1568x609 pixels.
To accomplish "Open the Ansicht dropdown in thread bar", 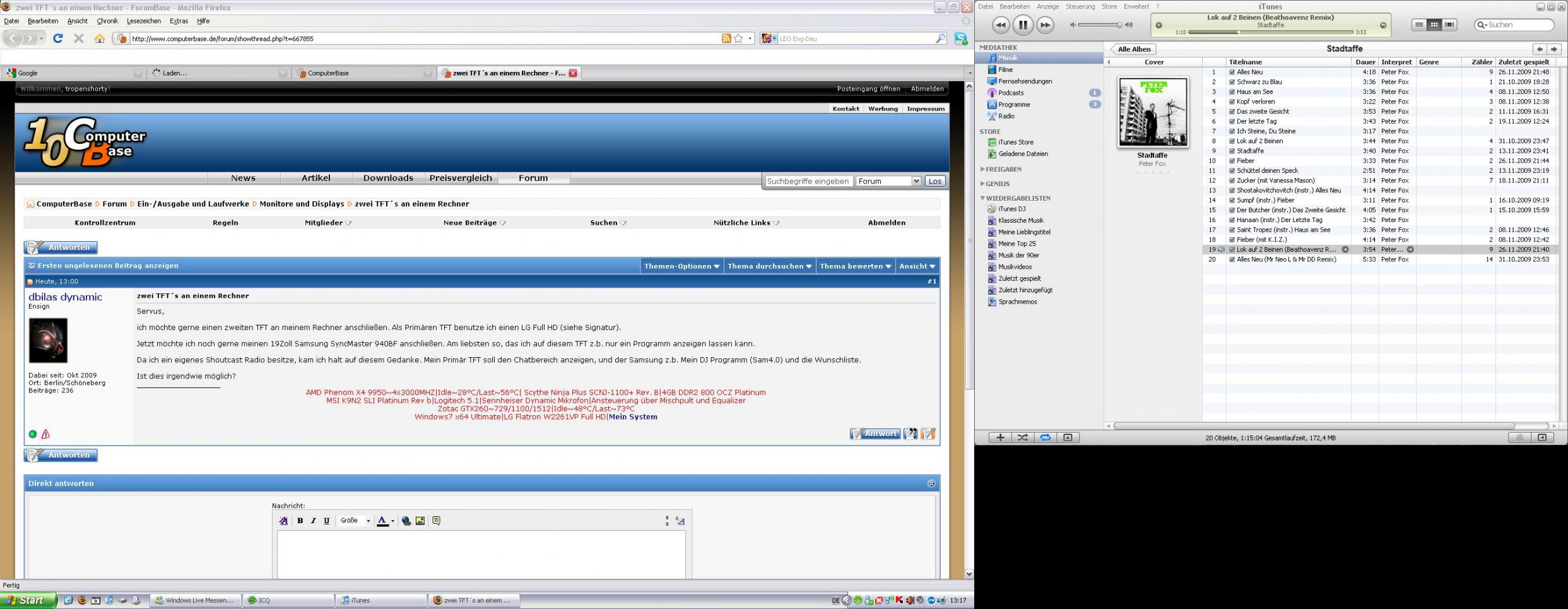I will pos(917,266).
